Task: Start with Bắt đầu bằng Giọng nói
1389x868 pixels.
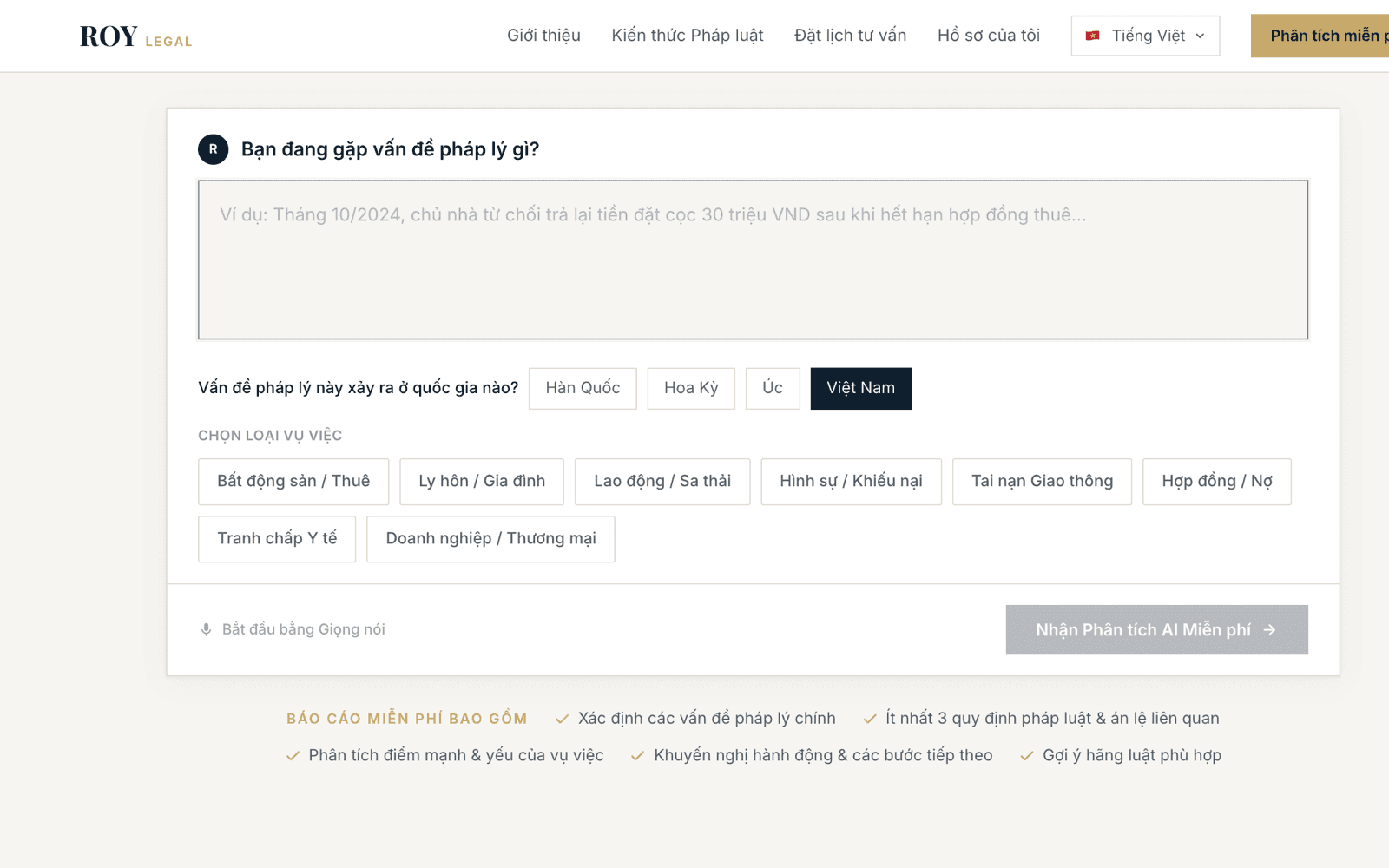Action: (x=293, y=629)
